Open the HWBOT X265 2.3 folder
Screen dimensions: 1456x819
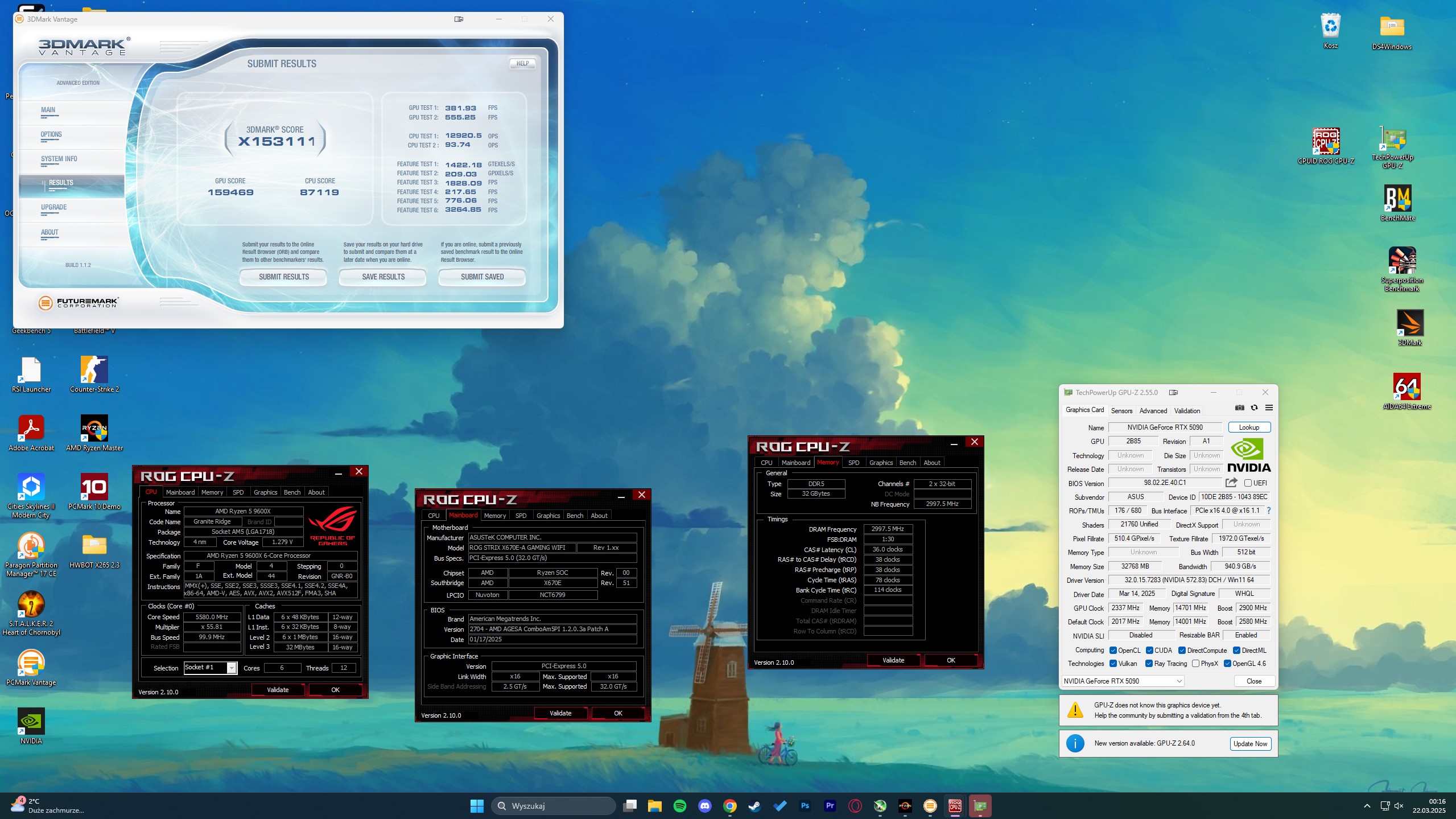coord(94,550)
